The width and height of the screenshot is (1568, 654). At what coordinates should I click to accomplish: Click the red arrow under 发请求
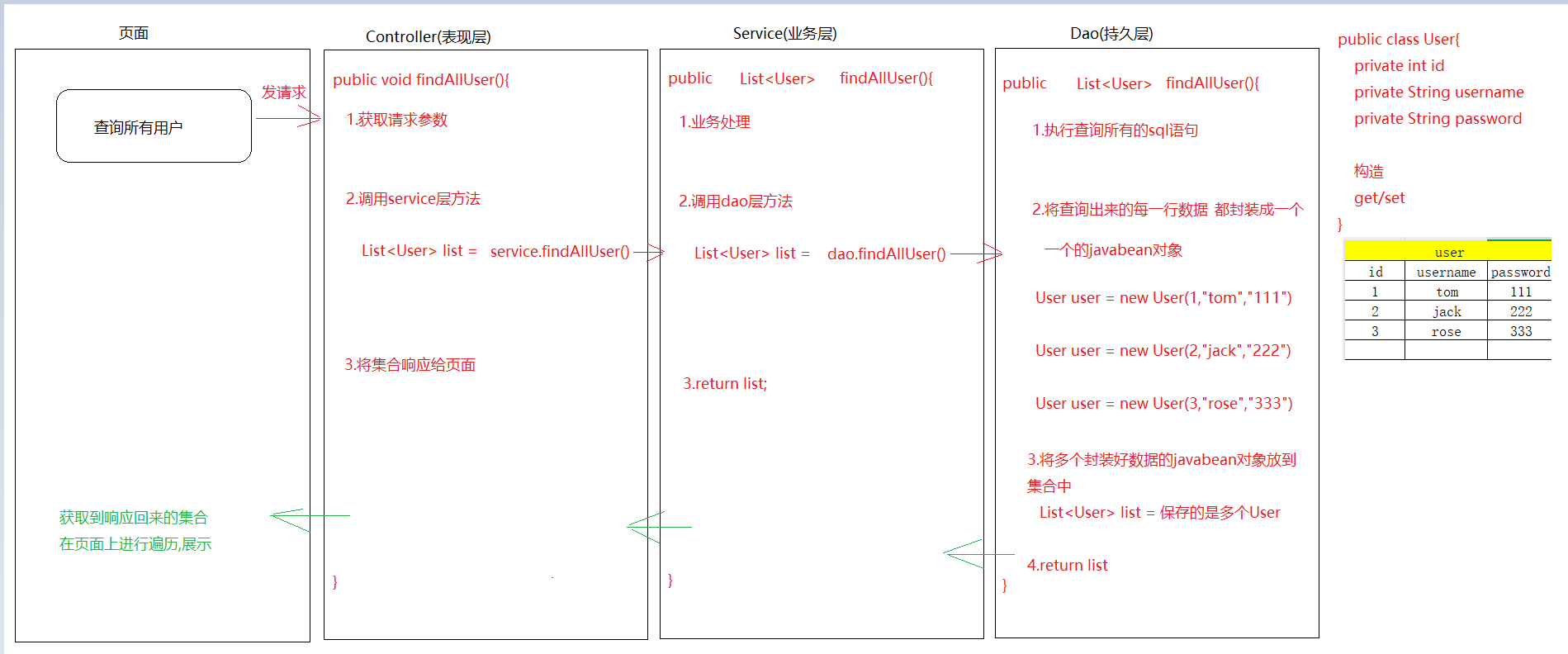(x=289, y=118)
